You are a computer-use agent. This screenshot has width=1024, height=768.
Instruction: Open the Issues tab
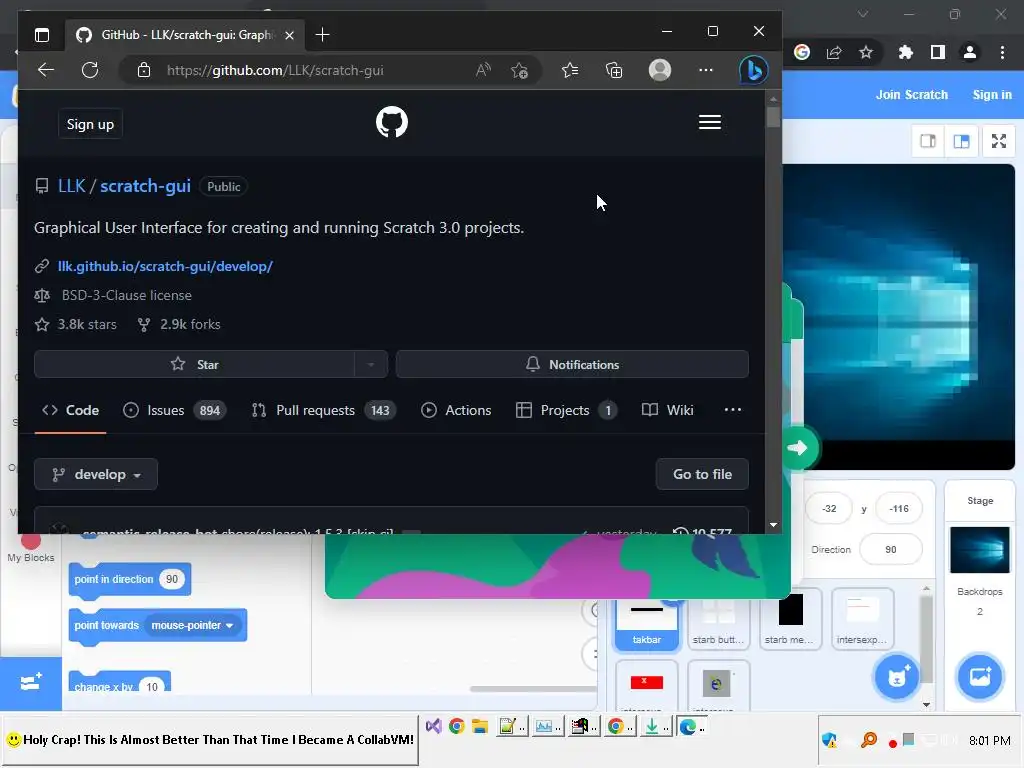coord(174,410)
